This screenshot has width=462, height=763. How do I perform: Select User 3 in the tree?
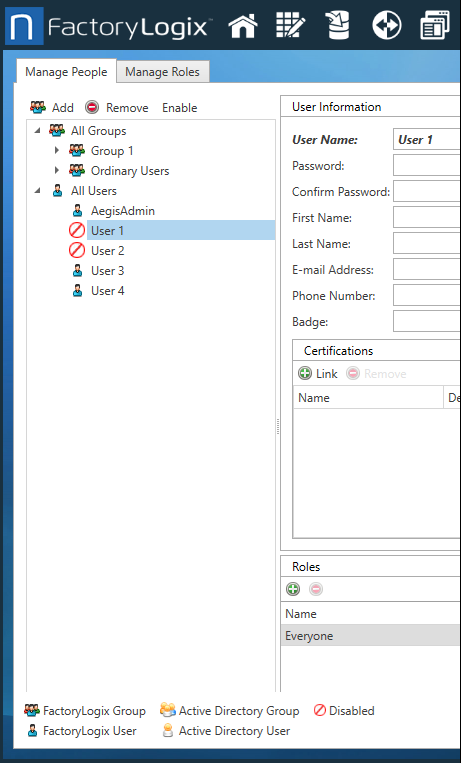point(108,271)
